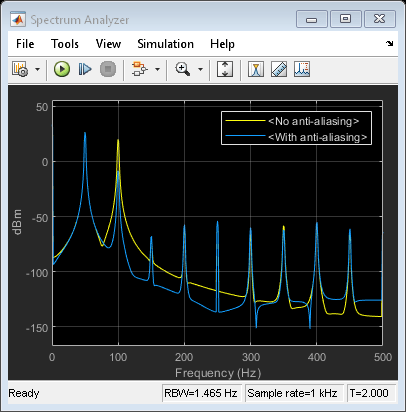
Task: Run the simulation with green play button
Action: point(62,69)
